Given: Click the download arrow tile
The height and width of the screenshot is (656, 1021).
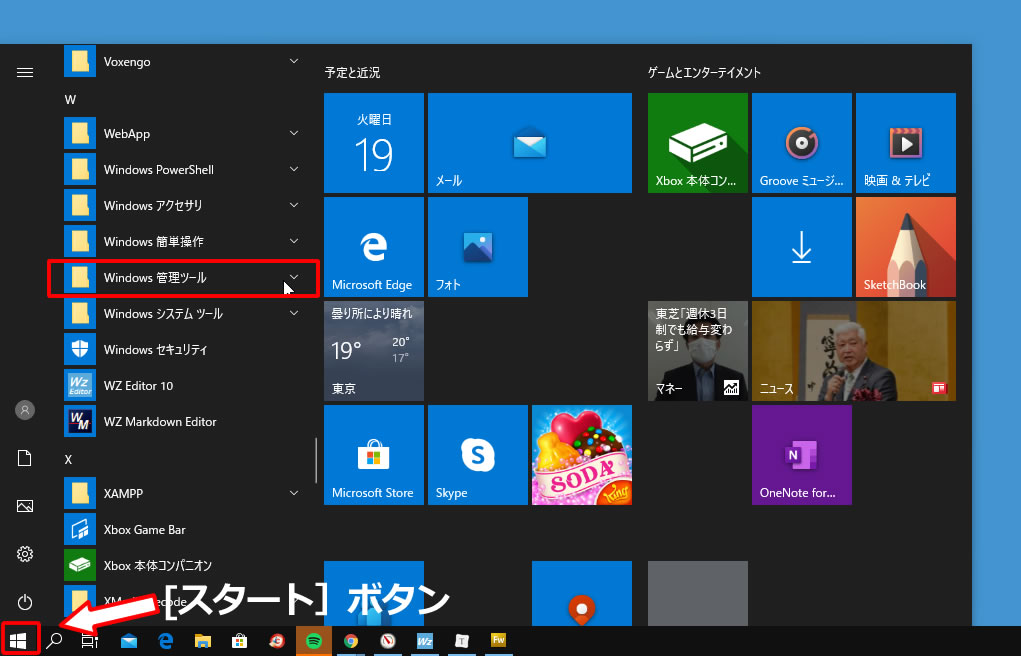Looking at the screenshot, I should (x=802, y=247).
